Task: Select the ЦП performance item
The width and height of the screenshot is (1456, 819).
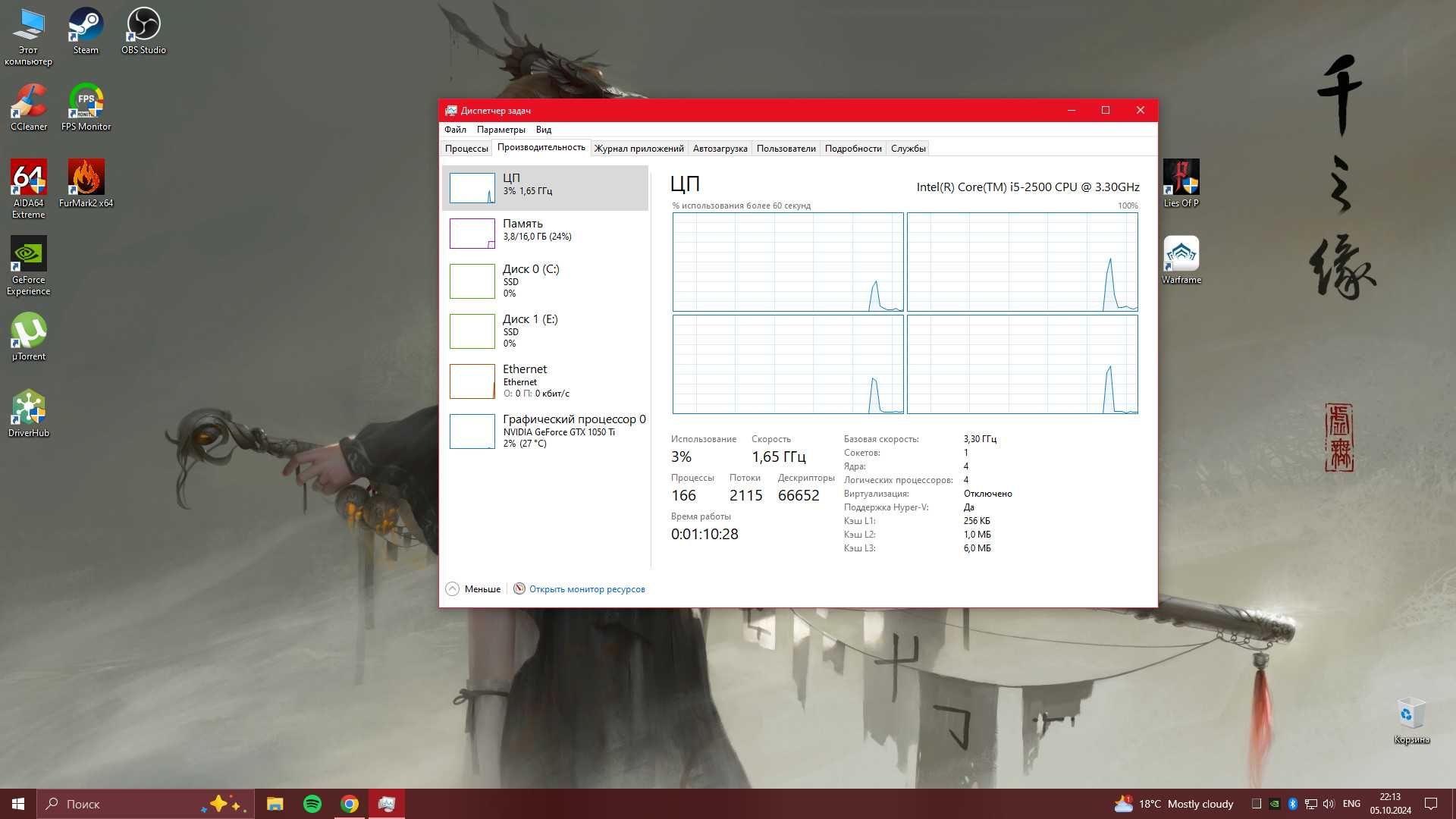Action: (x=545, y=187)
